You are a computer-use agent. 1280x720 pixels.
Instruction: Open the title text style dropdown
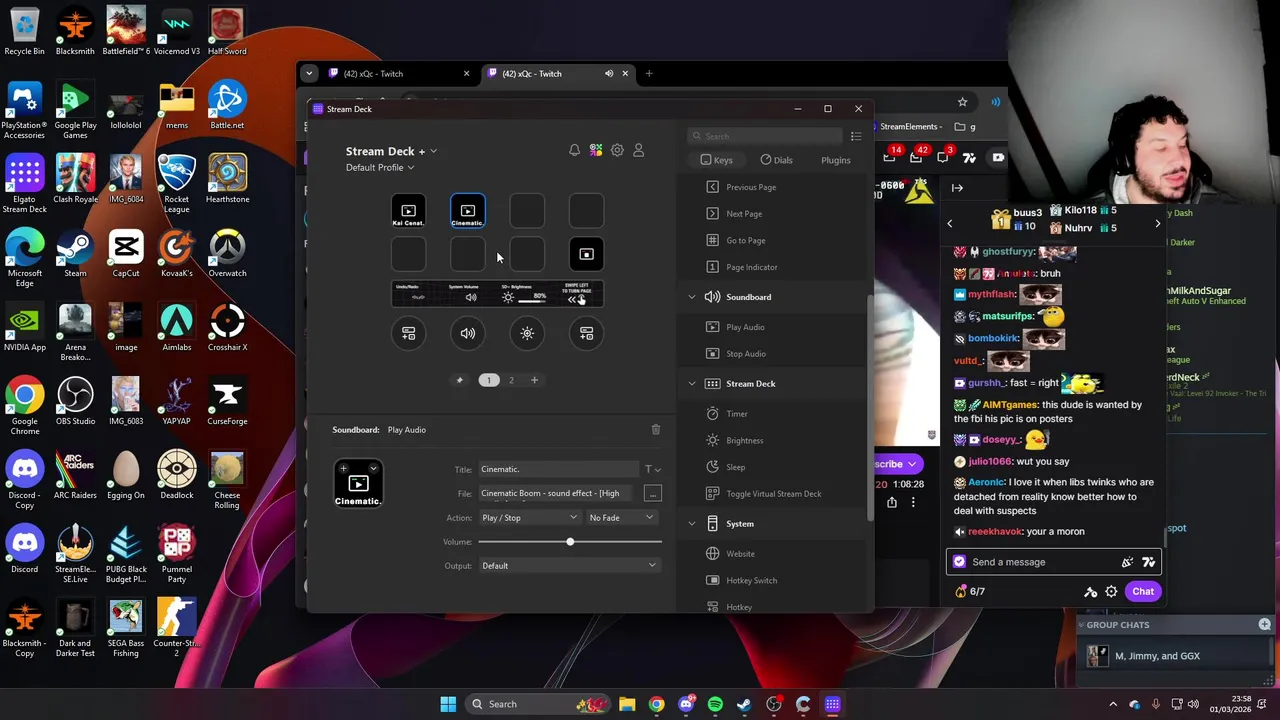[652, 470]
